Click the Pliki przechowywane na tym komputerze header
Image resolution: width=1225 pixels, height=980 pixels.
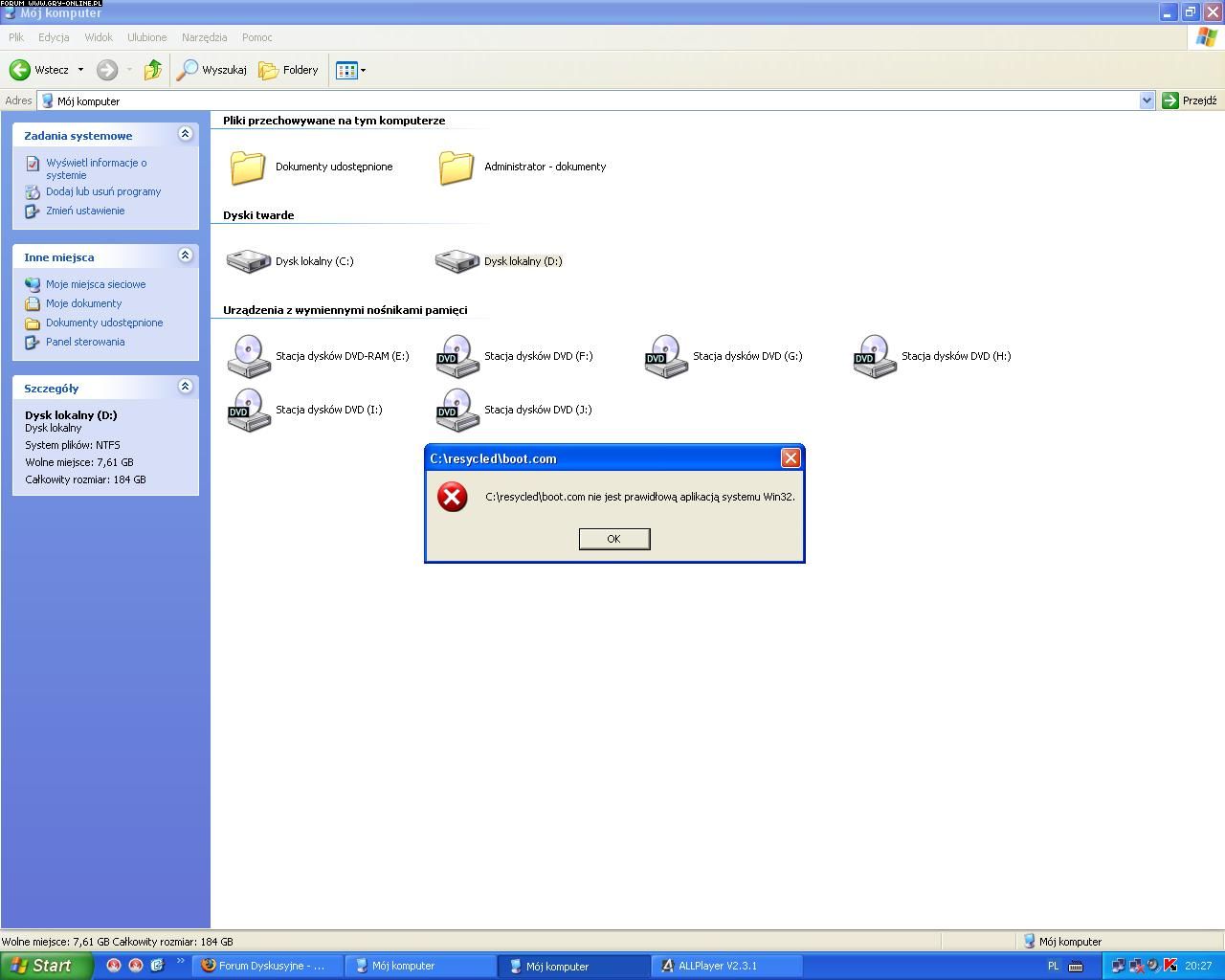pyautogui.click(x=334, y=121)
